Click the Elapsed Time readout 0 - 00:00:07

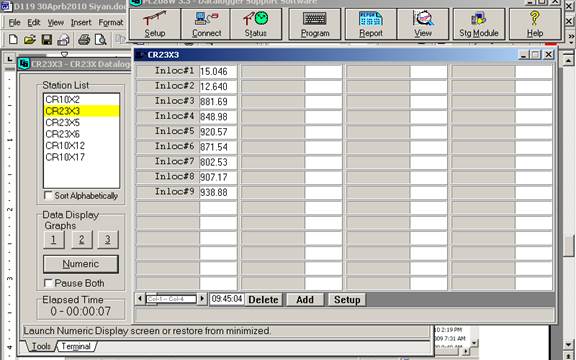click(x=80, y=311)
